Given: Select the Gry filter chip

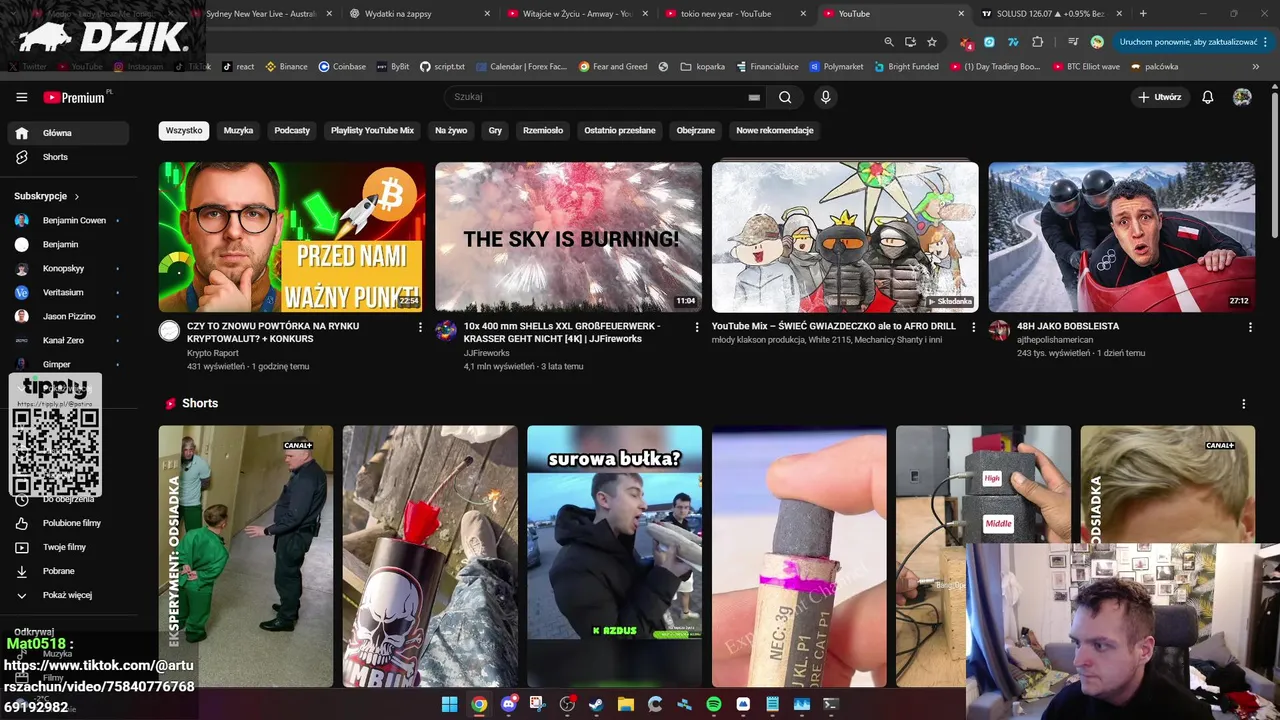Looking at the screenshot, I should pyautogui.click(x=495, y=130).
